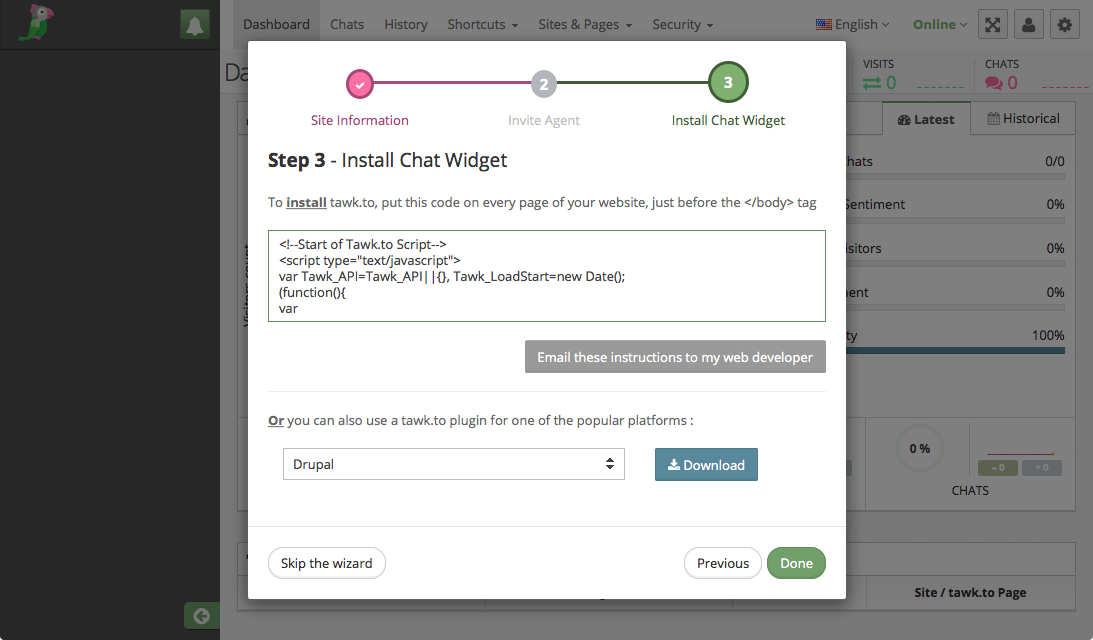Go to step 2 Invite Agent circle
Screen dimensions: 1093x640
click(x=544, y=84)
